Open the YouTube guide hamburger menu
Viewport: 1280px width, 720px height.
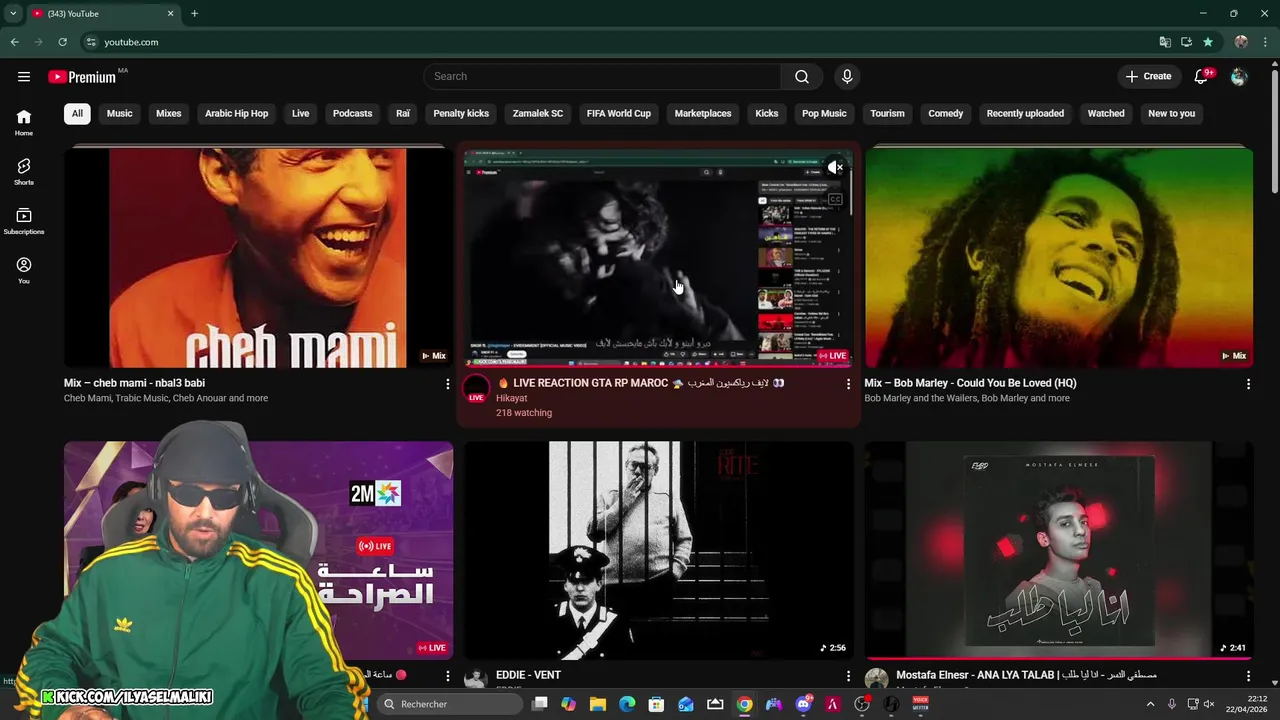click(24, 76)
